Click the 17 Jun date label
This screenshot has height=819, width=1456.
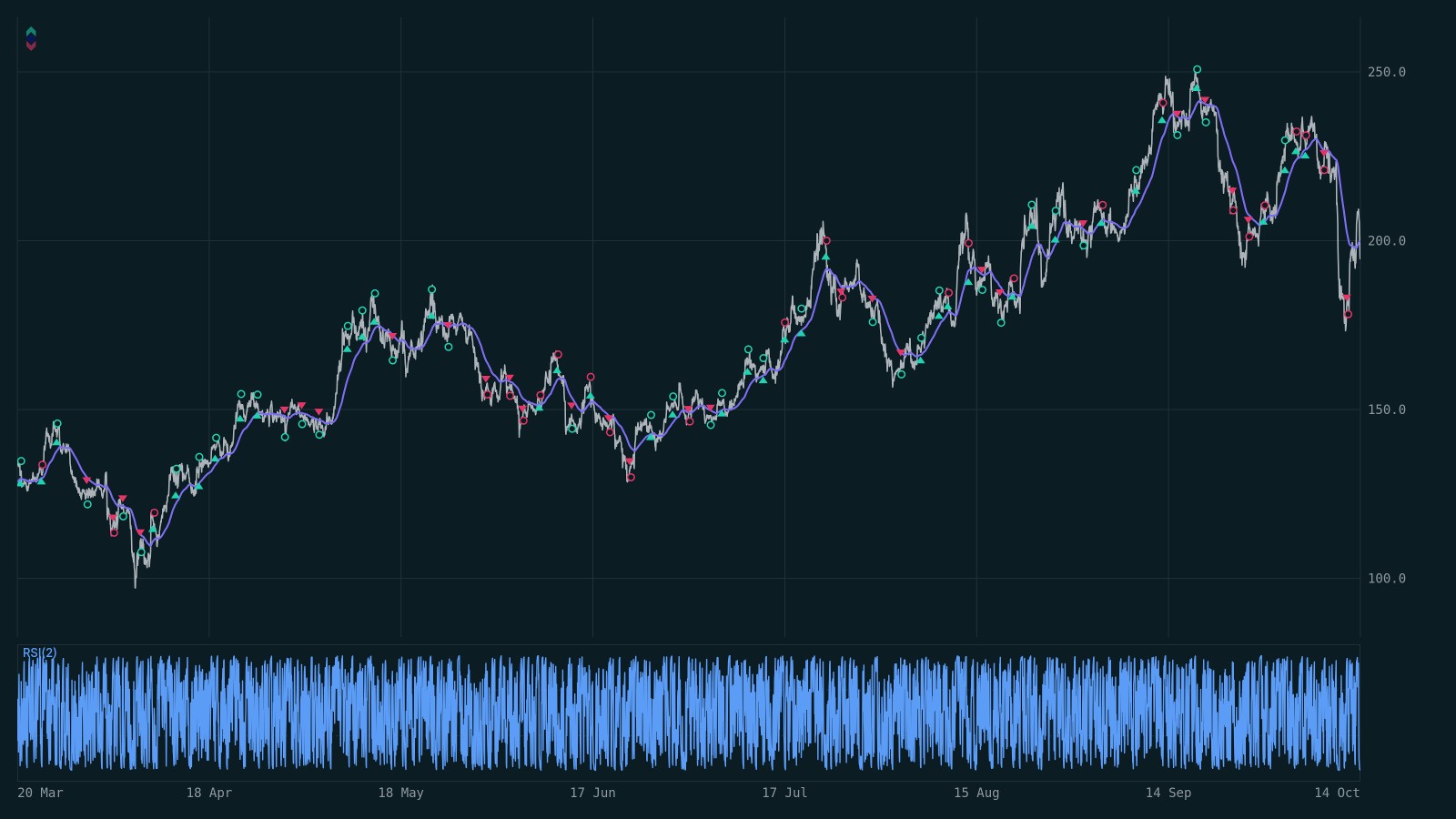592,793
